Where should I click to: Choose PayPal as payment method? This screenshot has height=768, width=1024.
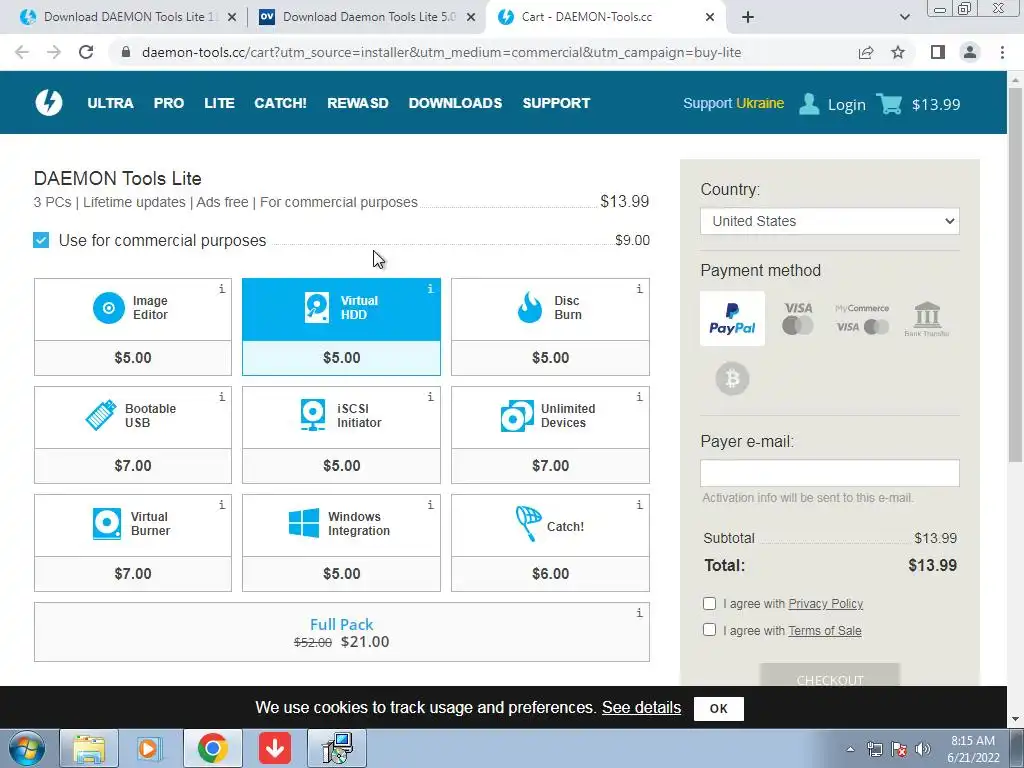(732, 319)
